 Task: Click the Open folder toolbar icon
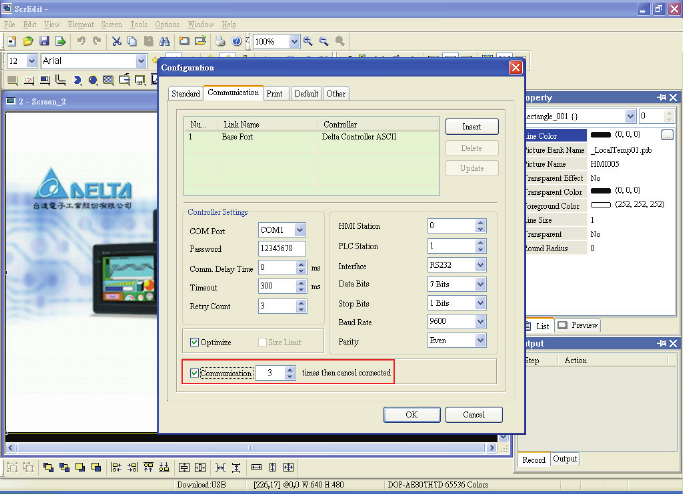click(x=29, y=42)
